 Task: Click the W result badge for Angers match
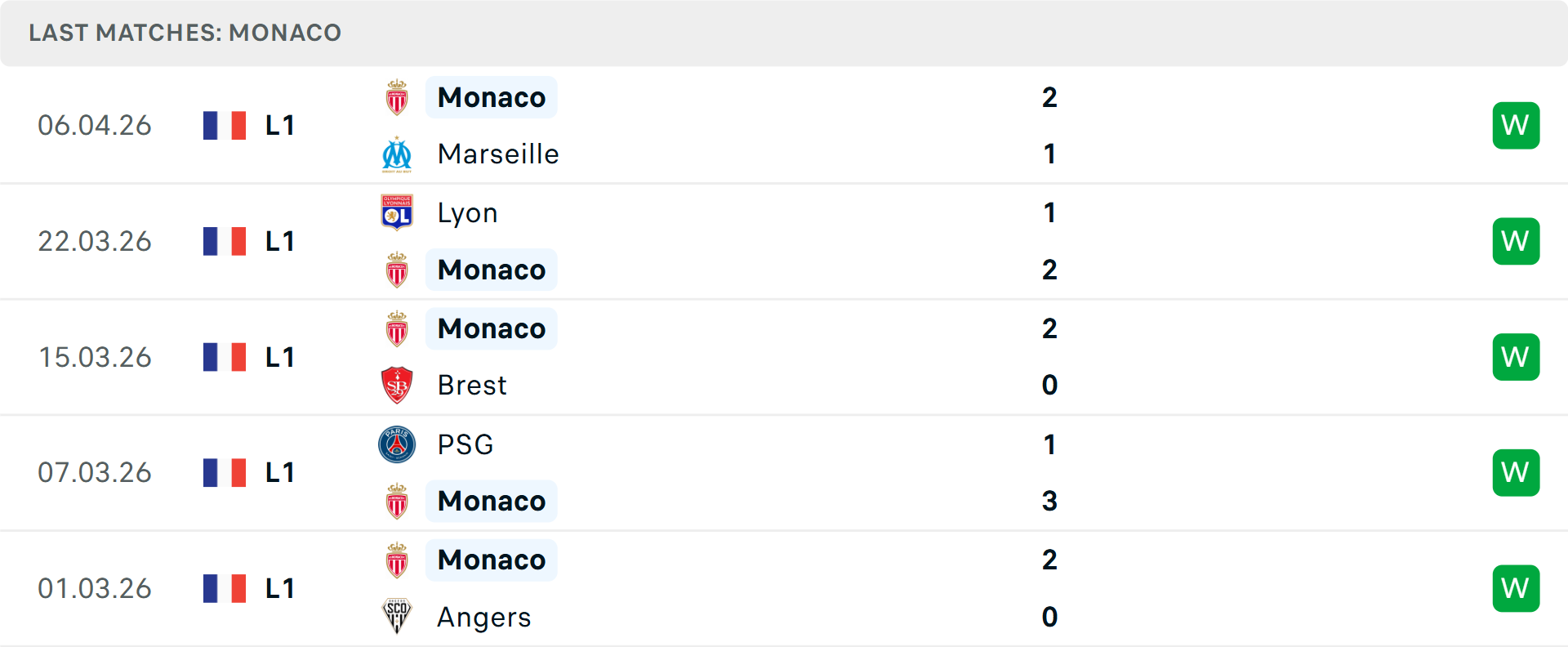1516,588
